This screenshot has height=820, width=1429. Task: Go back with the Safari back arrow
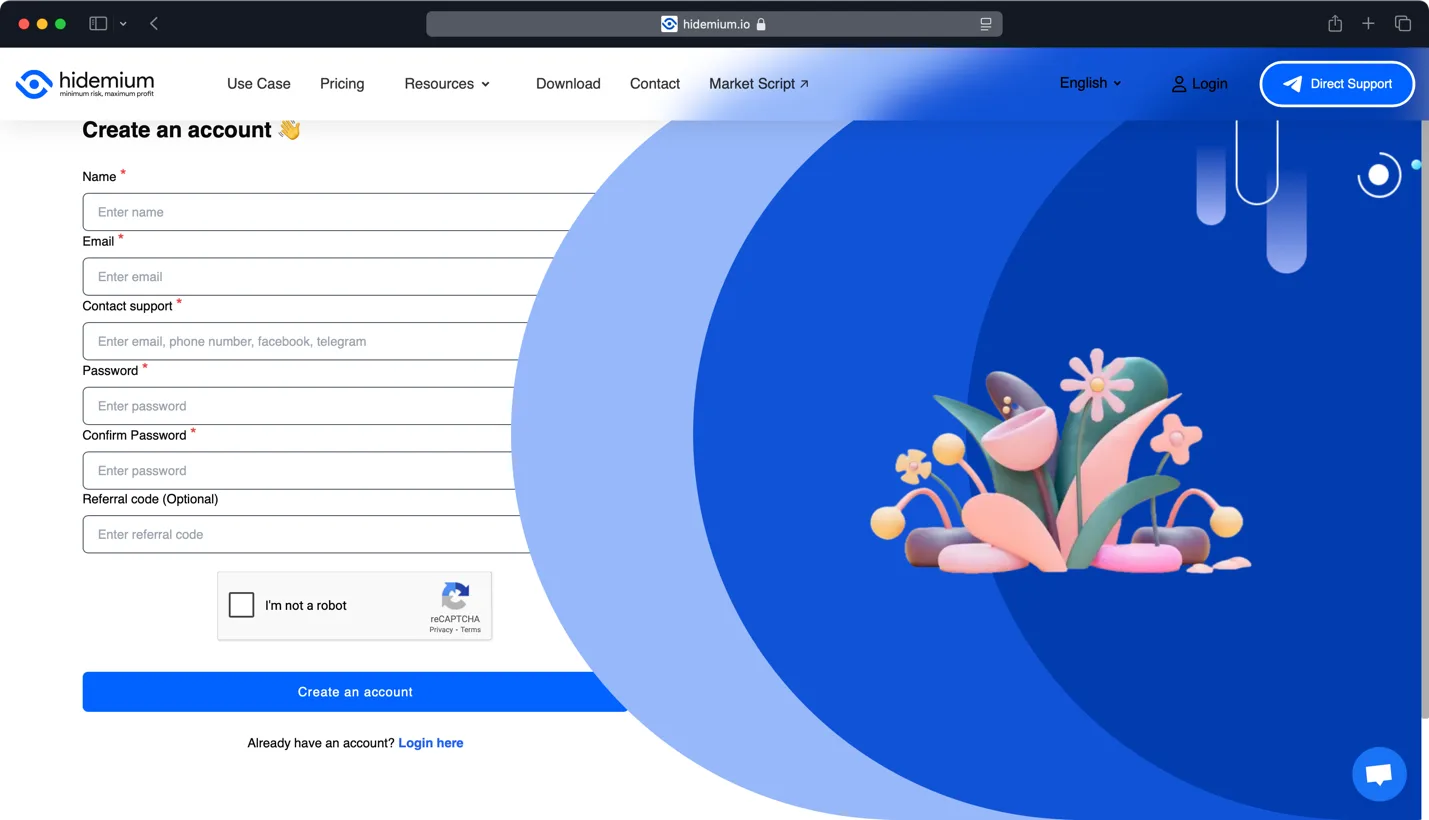point(154,24)
